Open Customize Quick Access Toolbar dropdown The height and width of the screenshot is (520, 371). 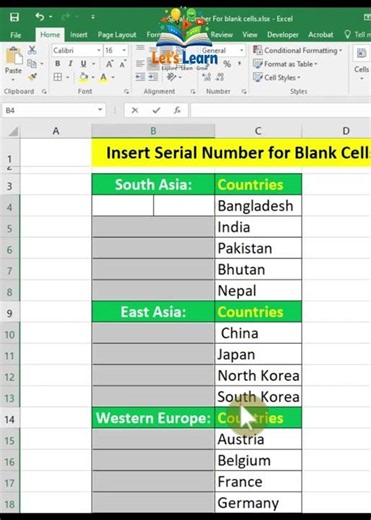(x=93, y=17)
